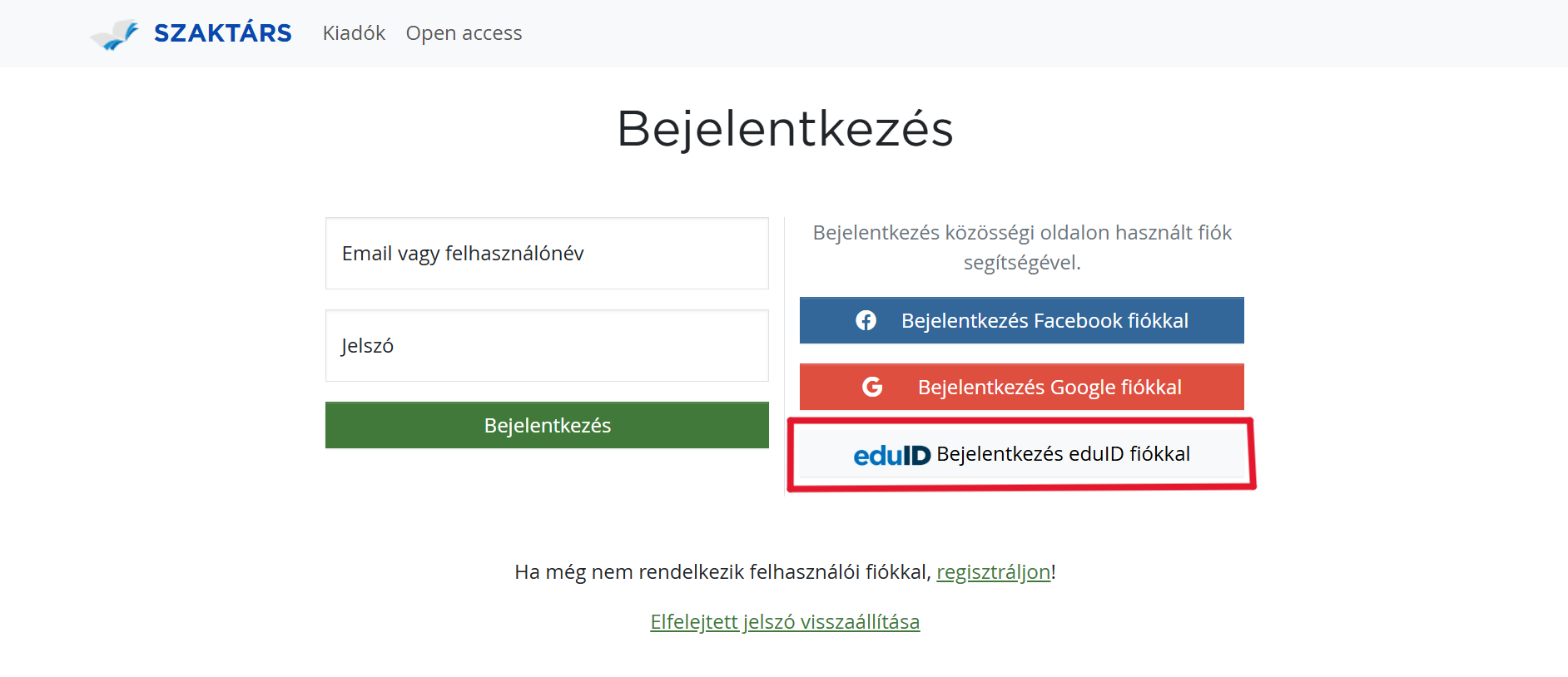Open the Kiadók menu item
Viewport: 1568px width, 677px height.
pos(354,33)
